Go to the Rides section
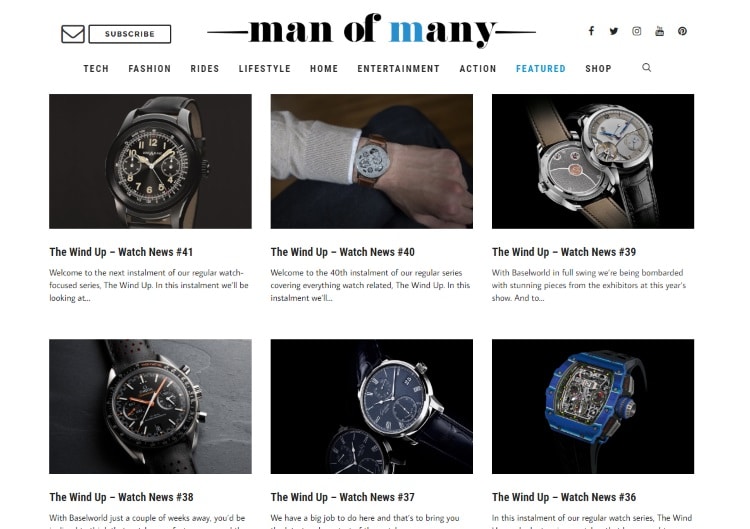The width and height of the screenshot is (750, 529). [x=205, y=68]
